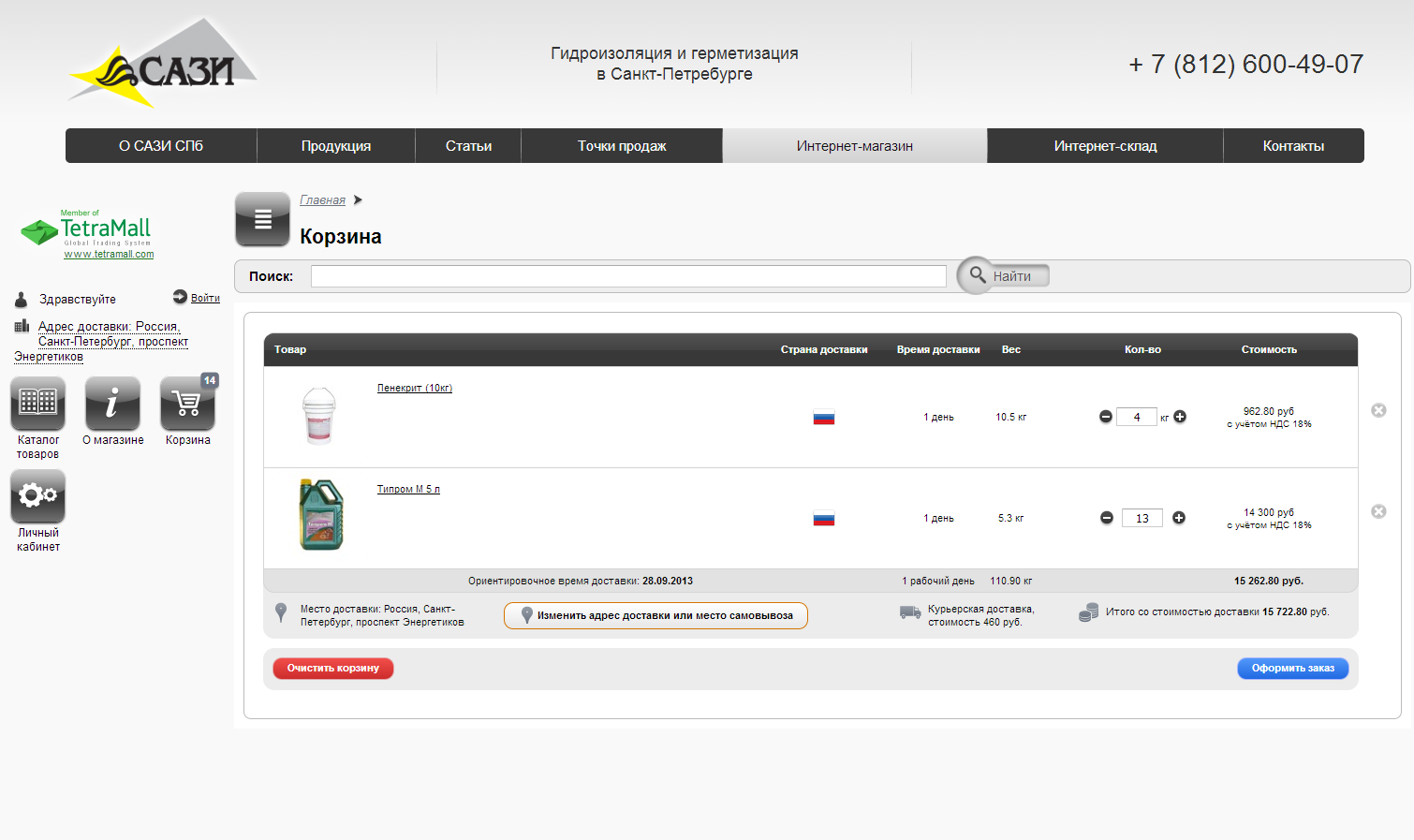Open the TetraMall member logo

click(x=86, y=229)
